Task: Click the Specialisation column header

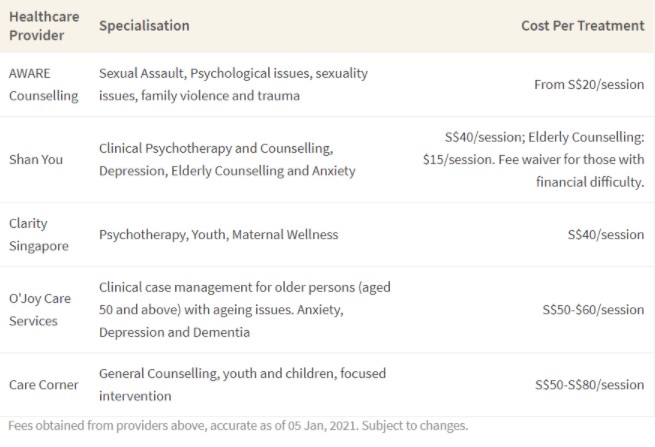Action: (x=144, y=27)
